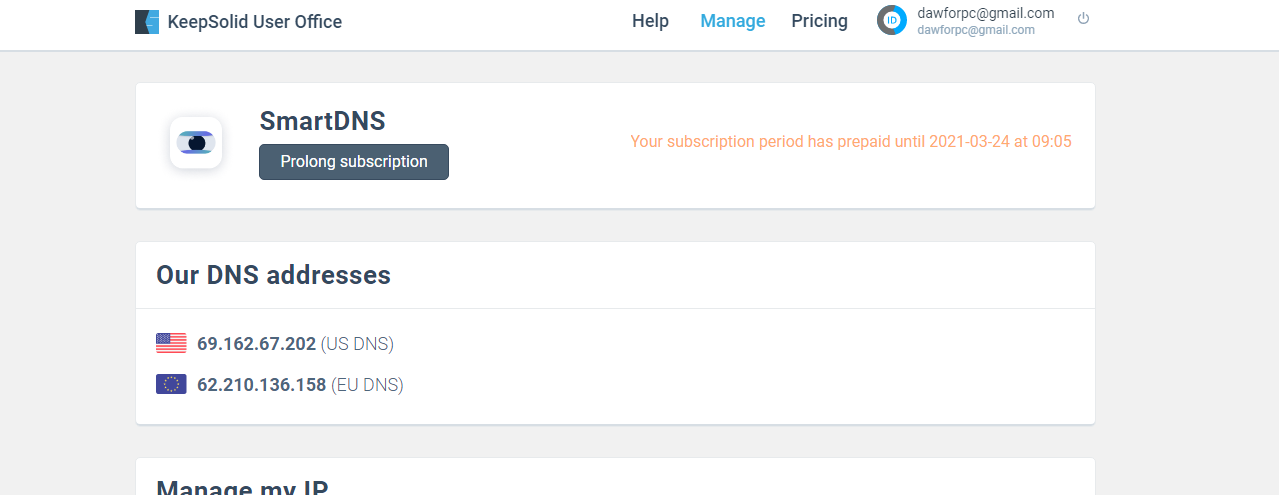Click the KeepSolid logo icon

coord(147,22)
